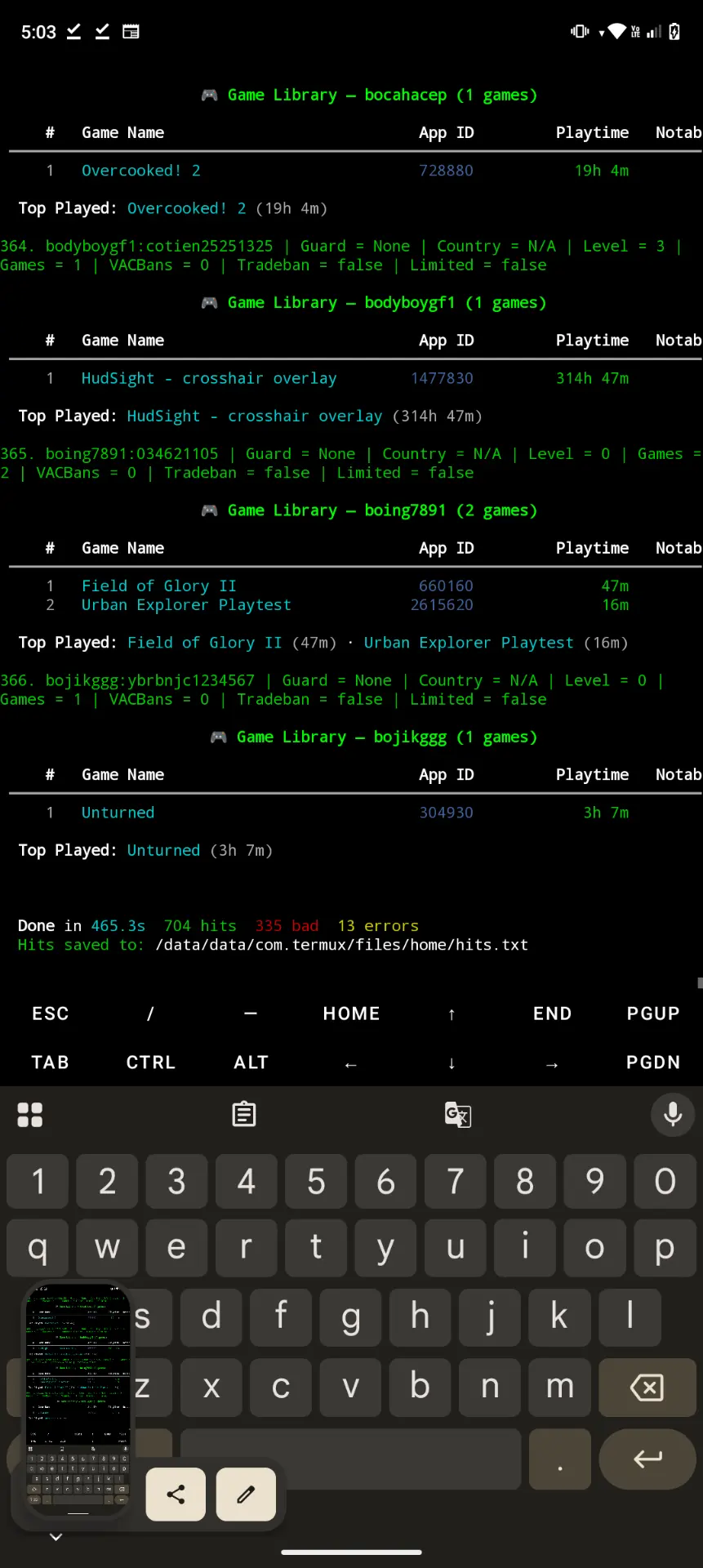Select App ID 2615620

coord(442,605)
